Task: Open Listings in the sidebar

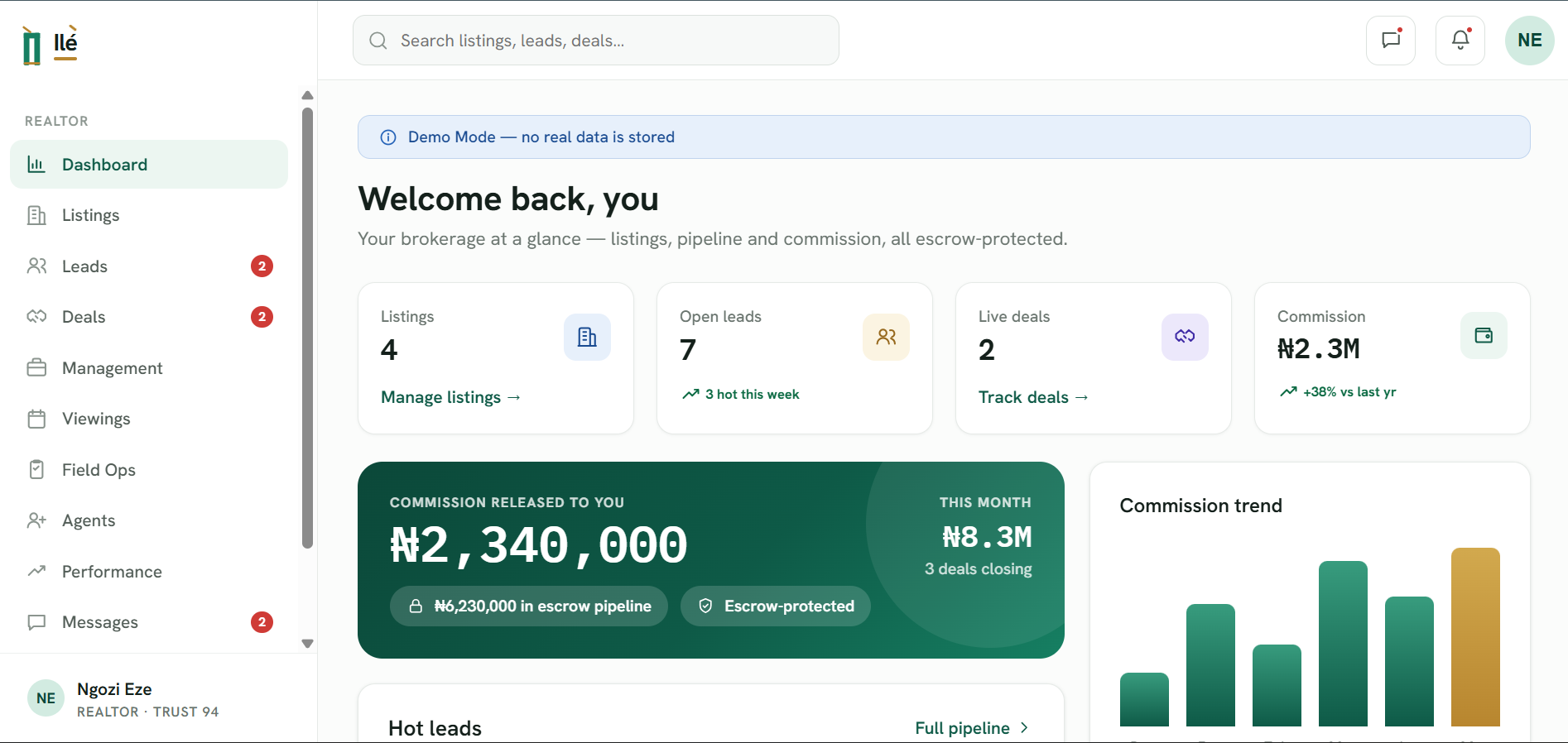Action: (x=149, y=215)
